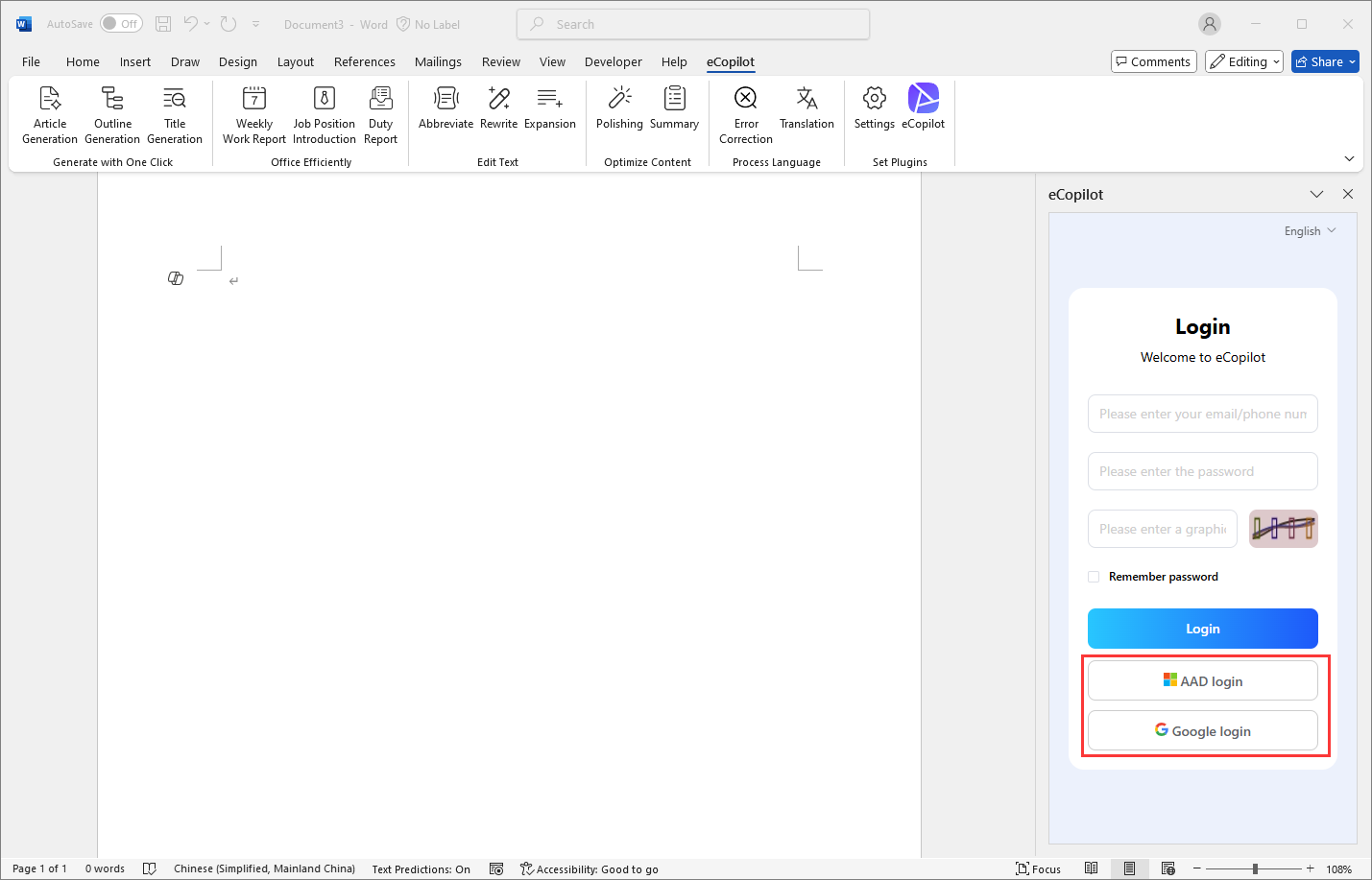Select the Rewrite text tool

pos(499,107)
